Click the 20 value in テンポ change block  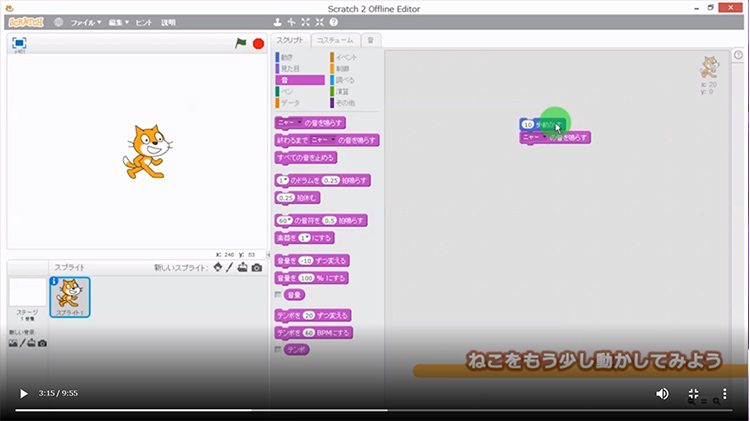point(309,315)
